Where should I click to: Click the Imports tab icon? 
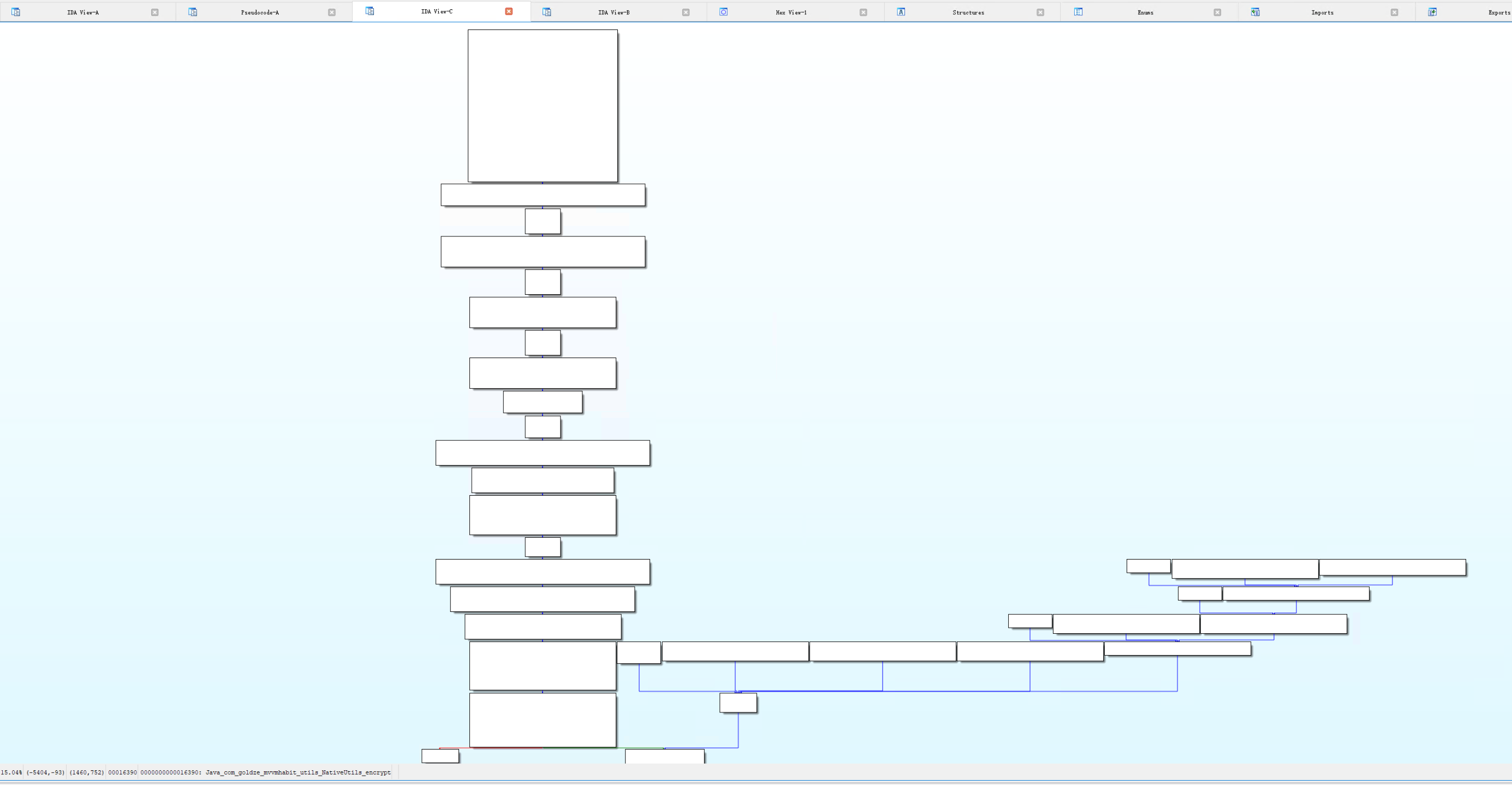1255,13
